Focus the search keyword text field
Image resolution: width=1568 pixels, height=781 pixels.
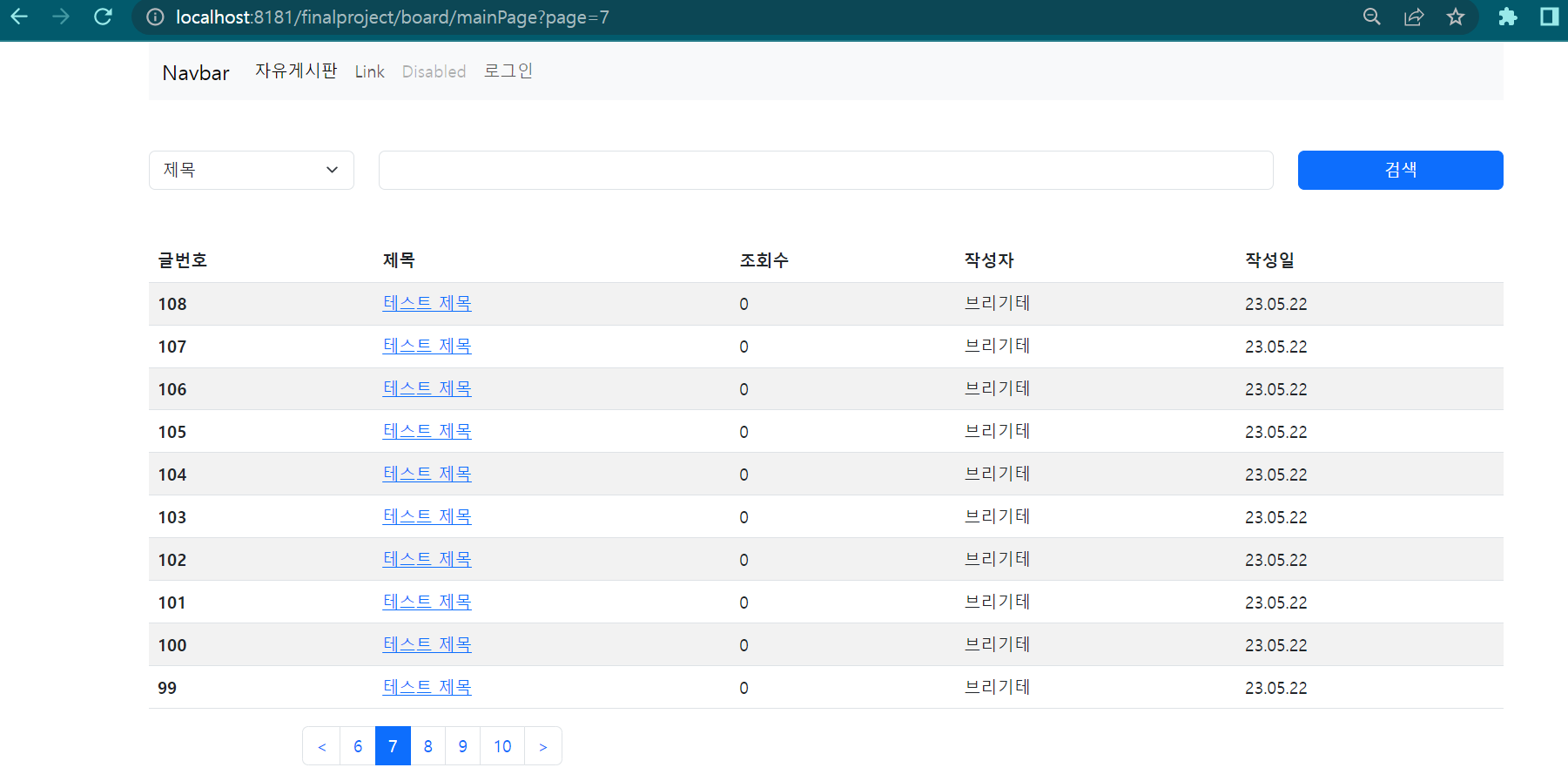click(826, 170)
